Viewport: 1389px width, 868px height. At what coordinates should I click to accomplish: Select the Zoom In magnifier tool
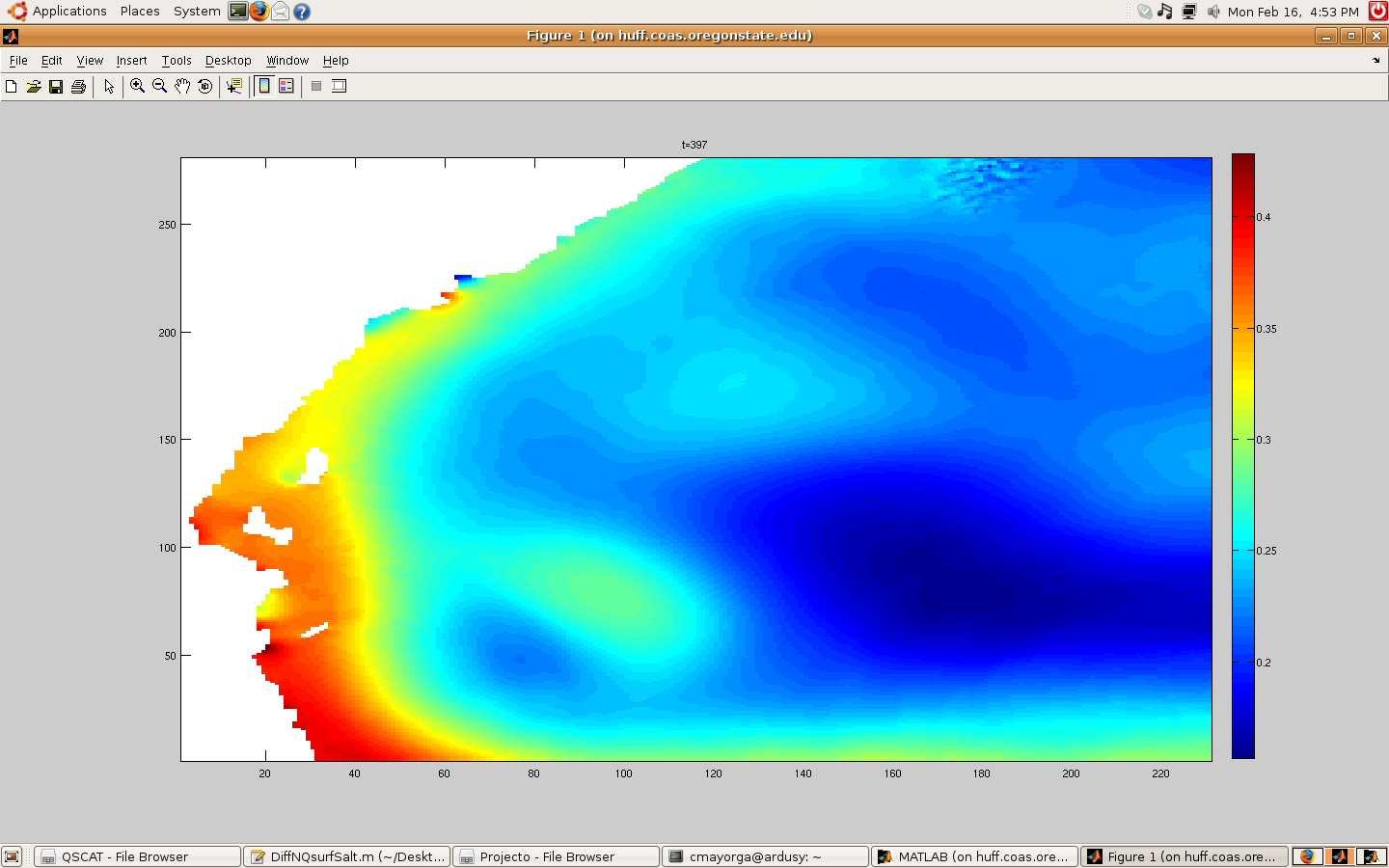click(x=138, y=87)
